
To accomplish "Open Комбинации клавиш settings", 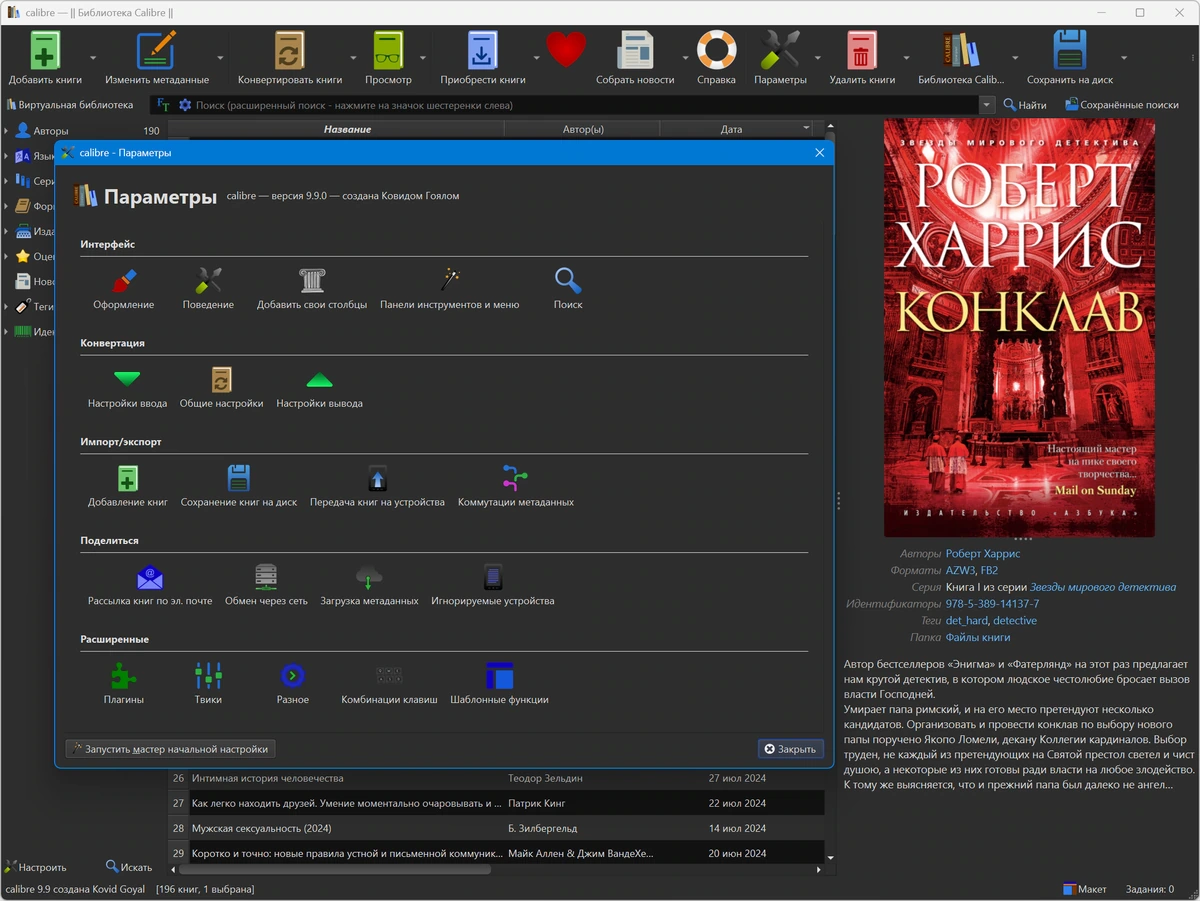I will tap(389, 684).
